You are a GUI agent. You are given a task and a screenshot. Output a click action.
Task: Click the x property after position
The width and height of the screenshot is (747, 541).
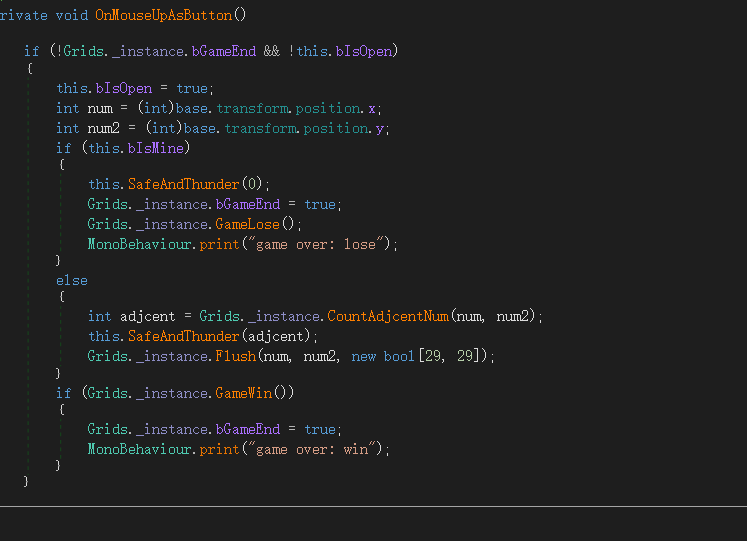pos(372,109)
